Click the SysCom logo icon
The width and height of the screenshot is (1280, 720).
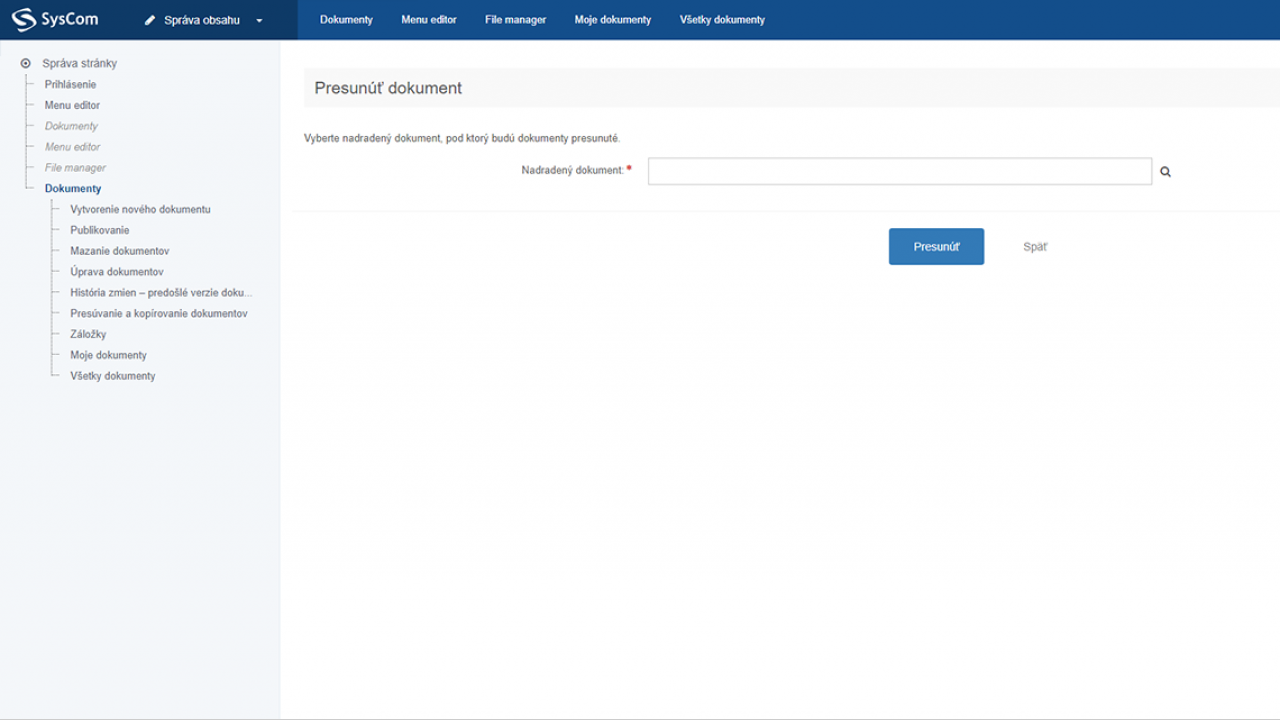23,20
